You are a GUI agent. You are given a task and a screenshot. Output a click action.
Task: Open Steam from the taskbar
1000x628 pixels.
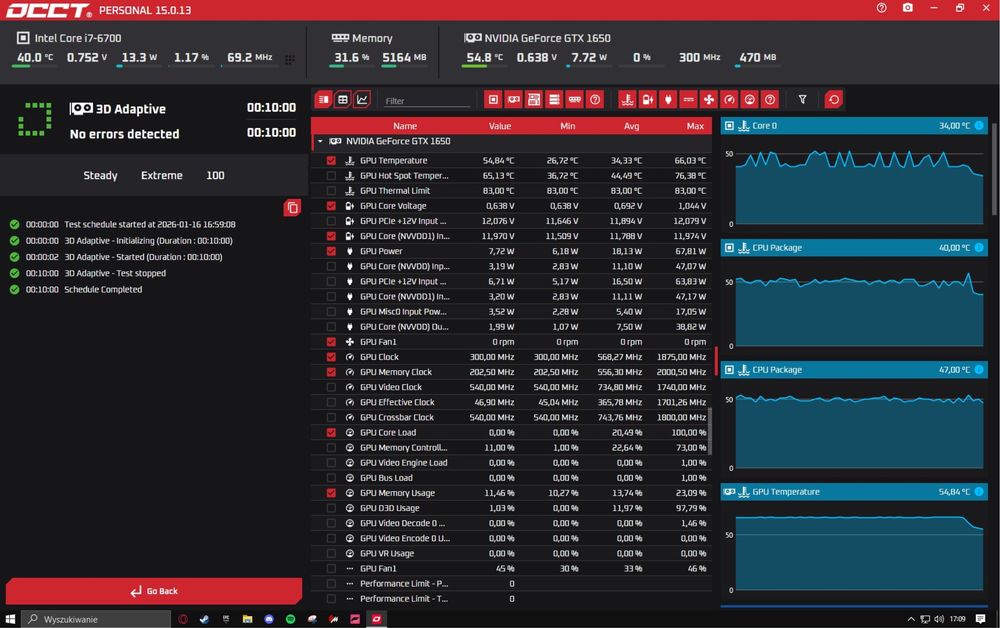[x=204, y=619]
